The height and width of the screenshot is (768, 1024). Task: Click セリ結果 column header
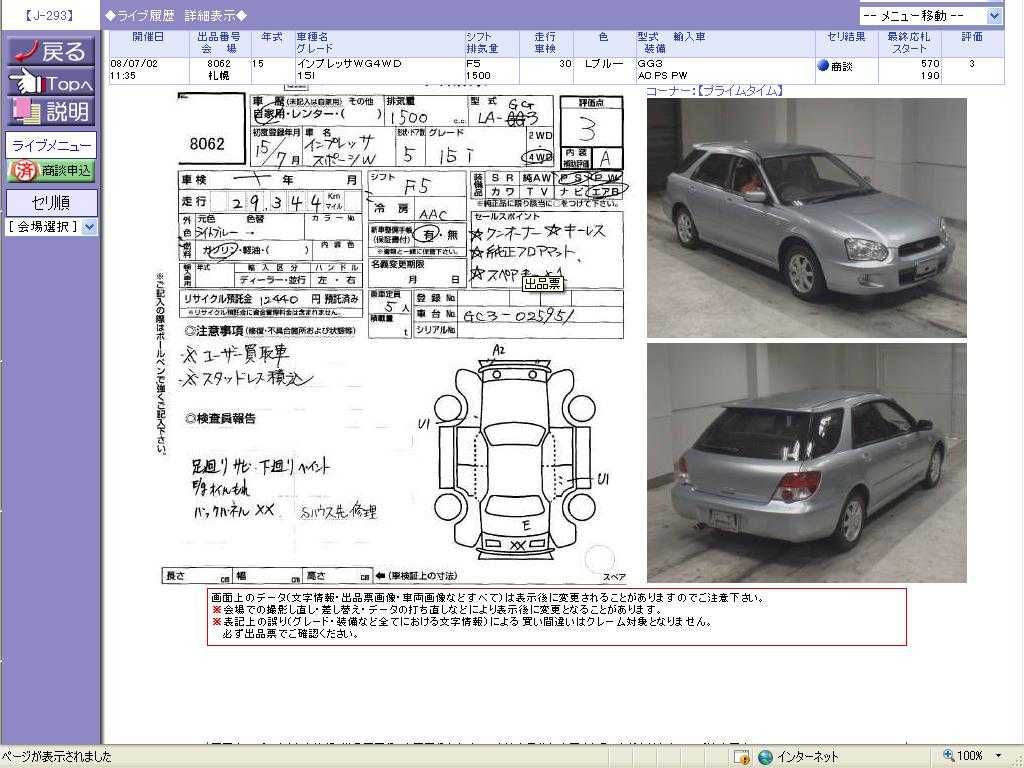846,37
